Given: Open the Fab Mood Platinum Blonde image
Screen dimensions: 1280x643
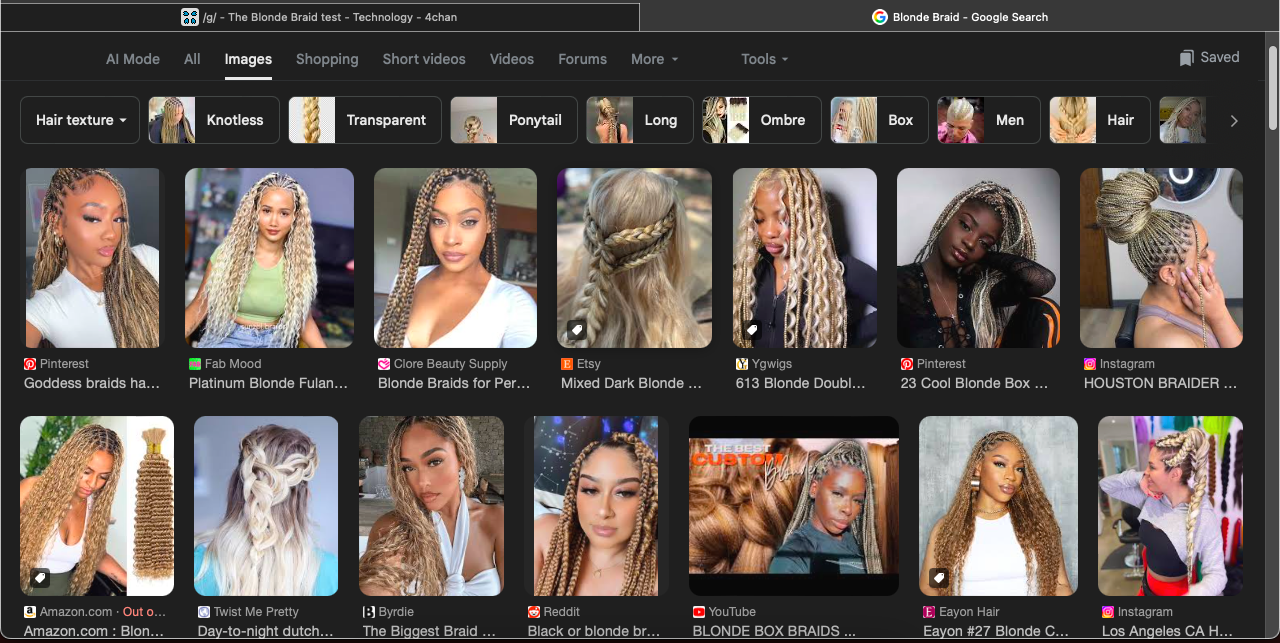Looking at the screenshot, I should point(269,258).
